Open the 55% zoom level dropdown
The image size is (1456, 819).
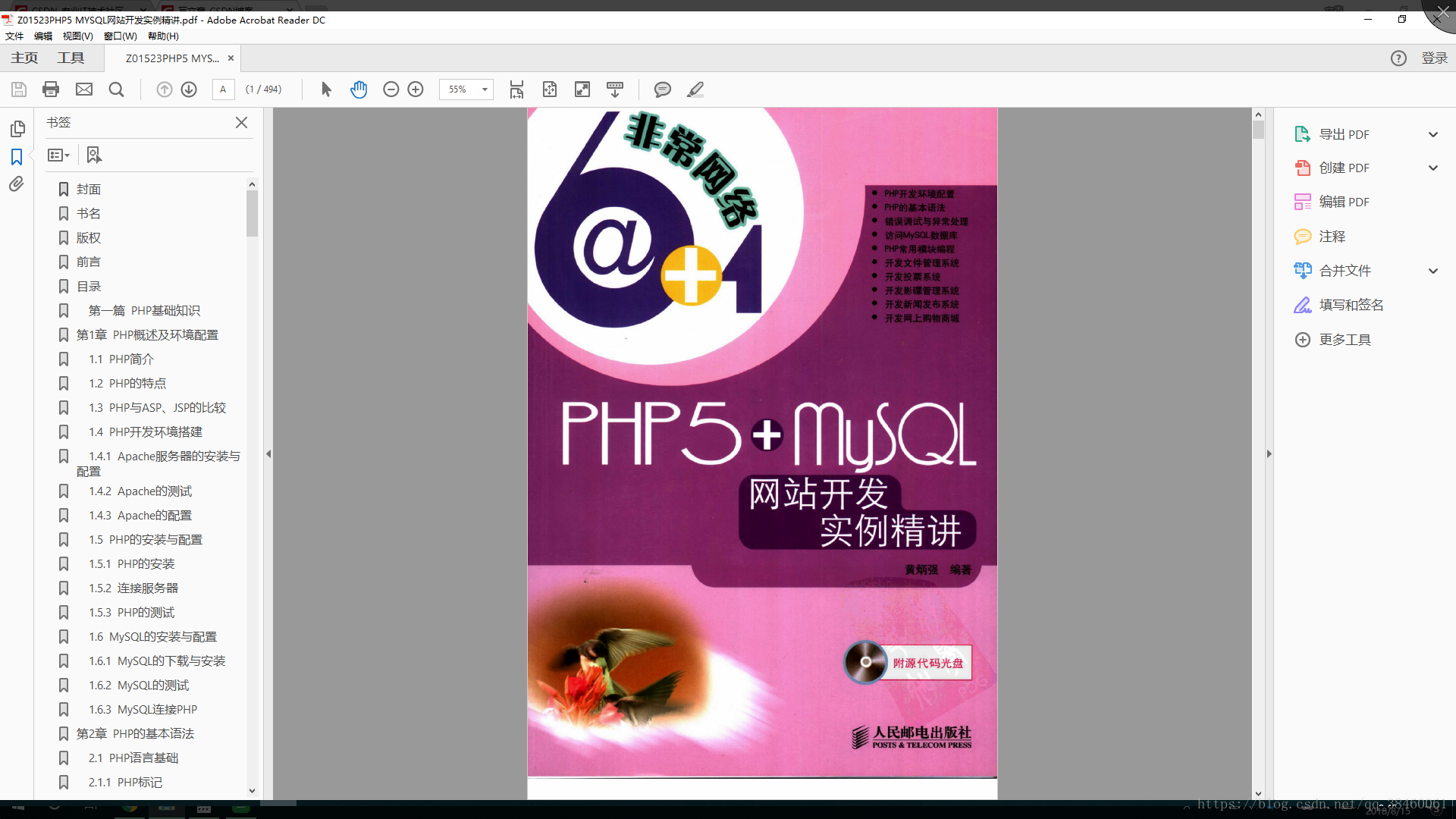tap(484, 89)
